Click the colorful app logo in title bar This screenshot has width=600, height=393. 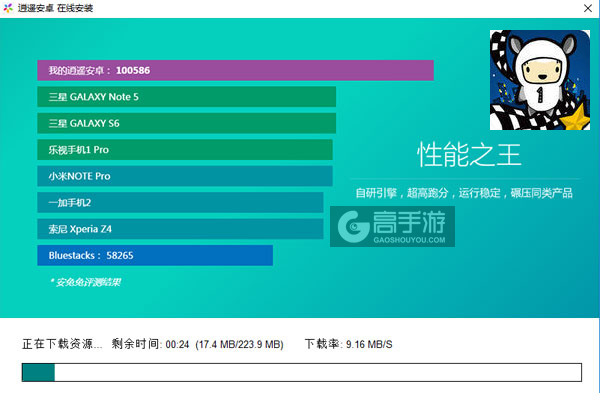tap(8, 8)
